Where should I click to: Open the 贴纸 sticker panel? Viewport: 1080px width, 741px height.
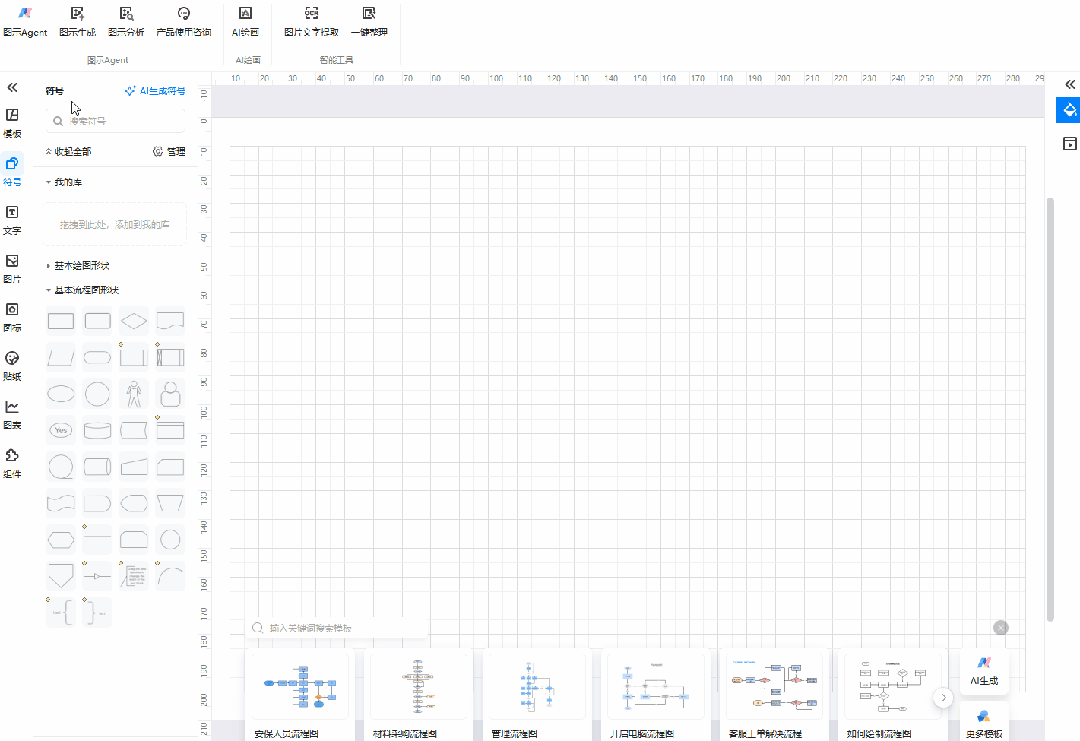coord(12,364)
